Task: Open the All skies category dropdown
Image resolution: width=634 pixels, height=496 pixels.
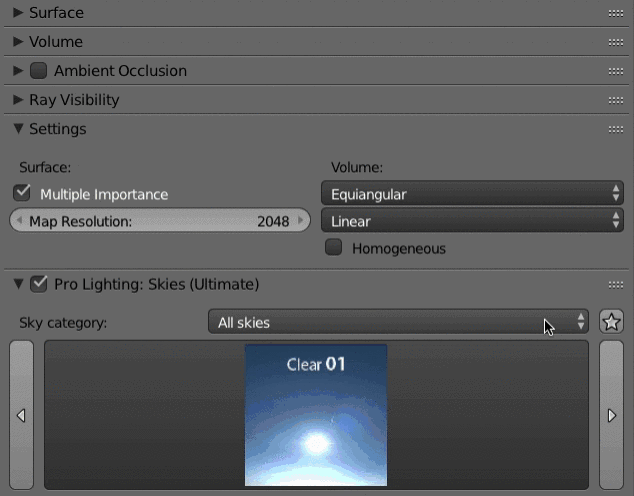Action: (x=398, y=322)
